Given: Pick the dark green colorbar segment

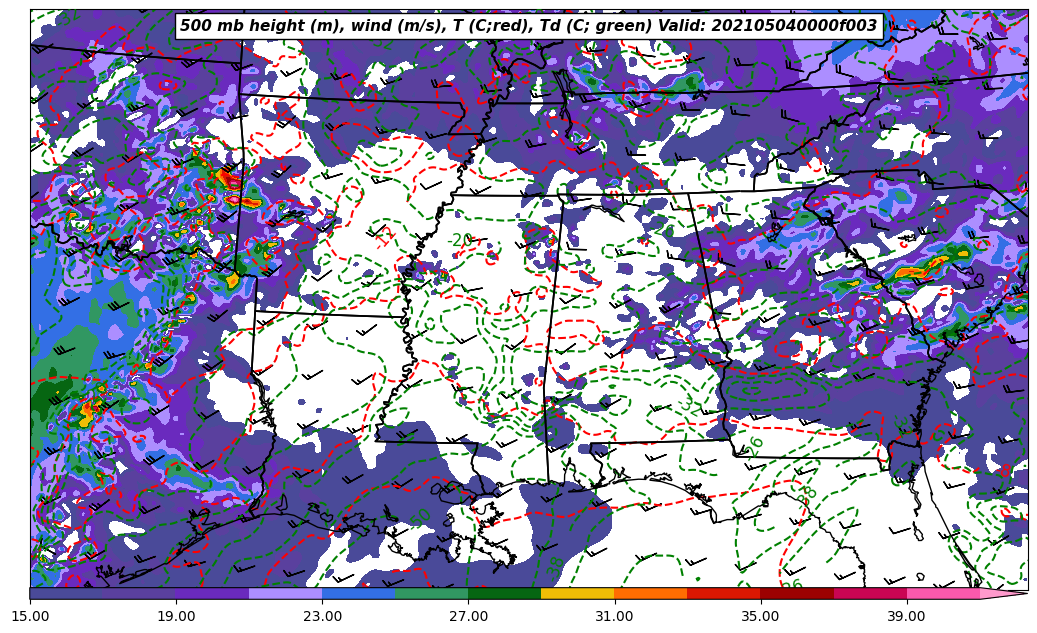Looking at the screenshot, I should [x=504, y=594].
